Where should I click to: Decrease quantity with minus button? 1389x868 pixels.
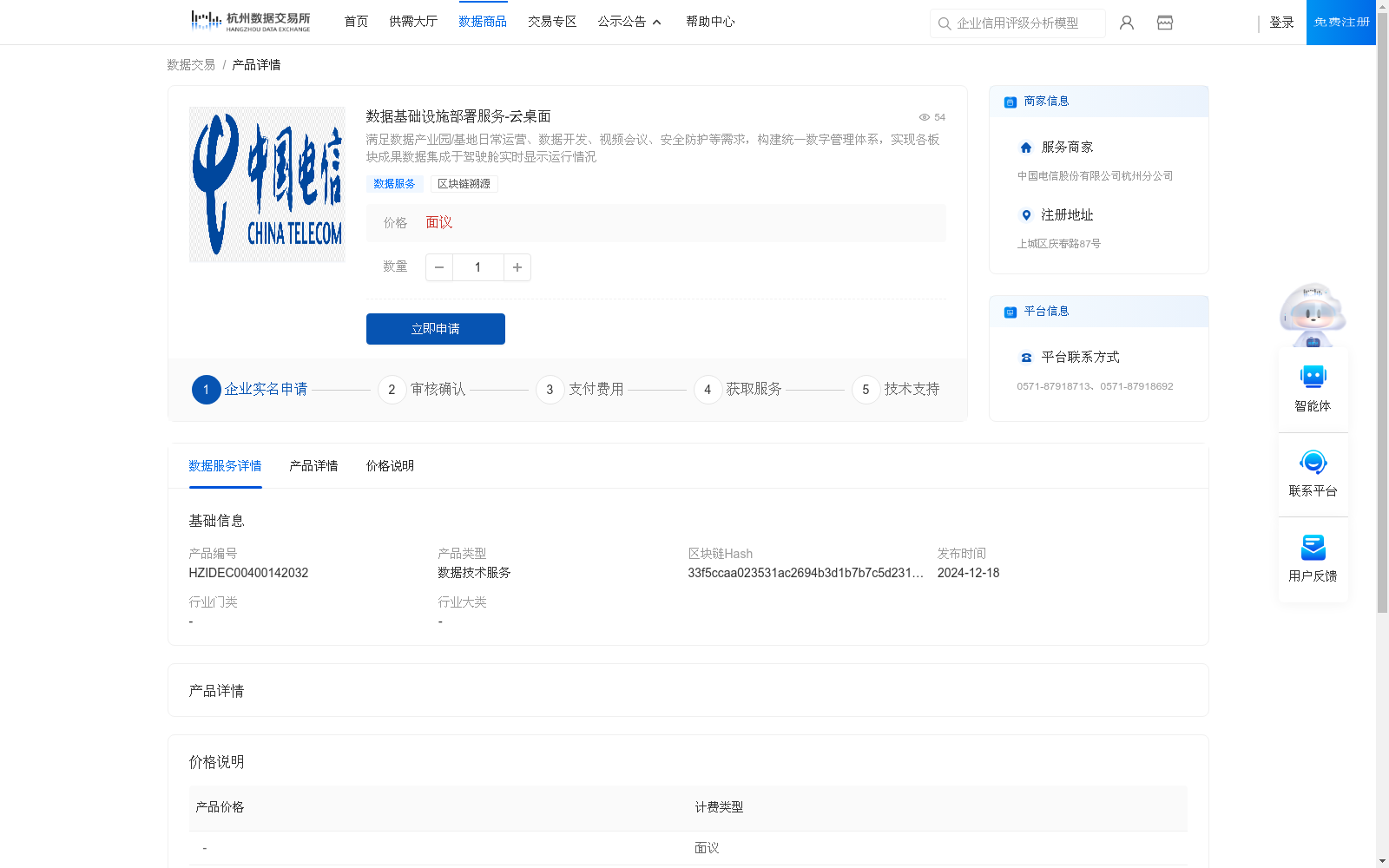439,267
